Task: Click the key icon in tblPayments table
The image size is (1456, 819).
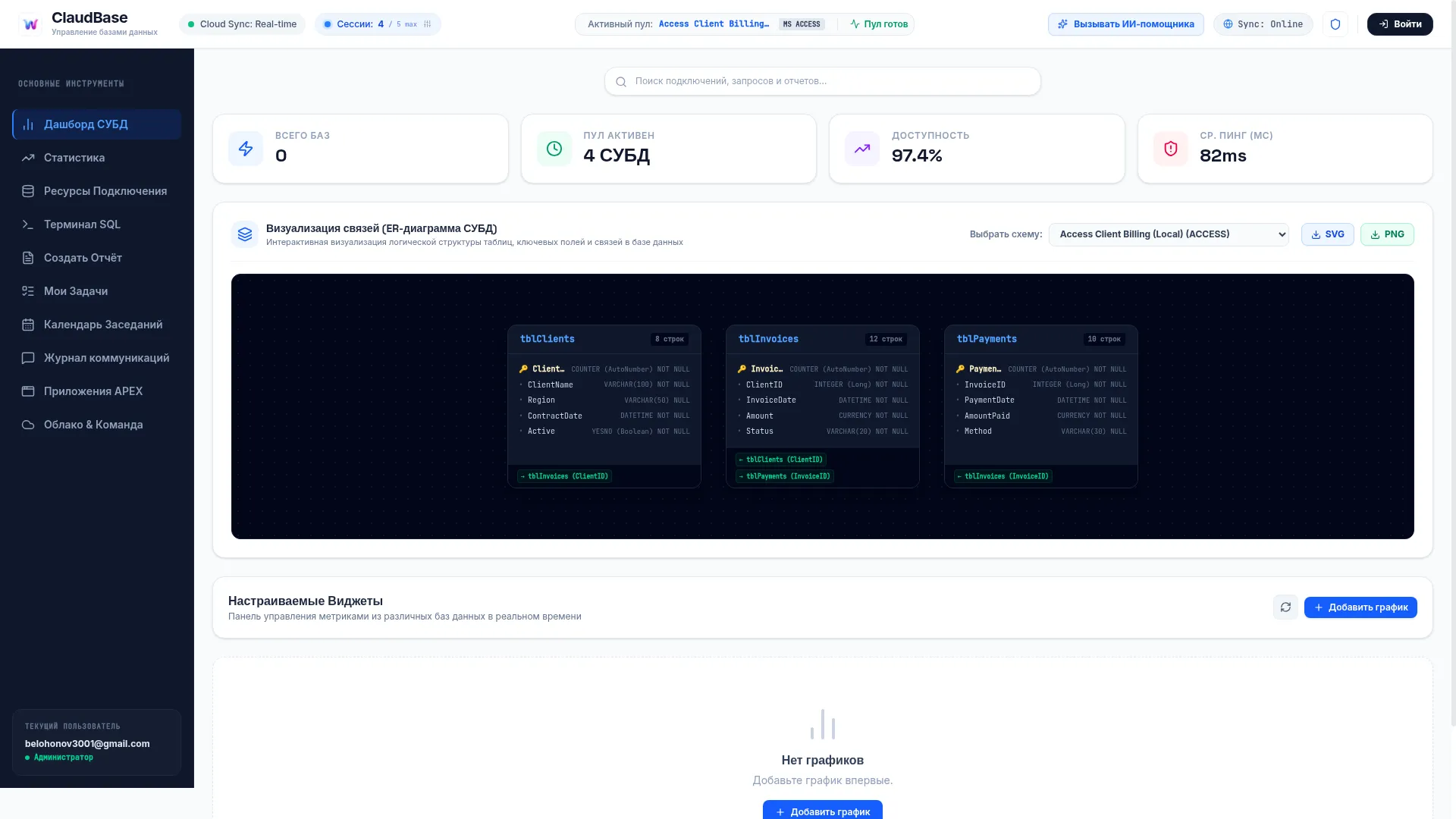Action: click(960, 369)
